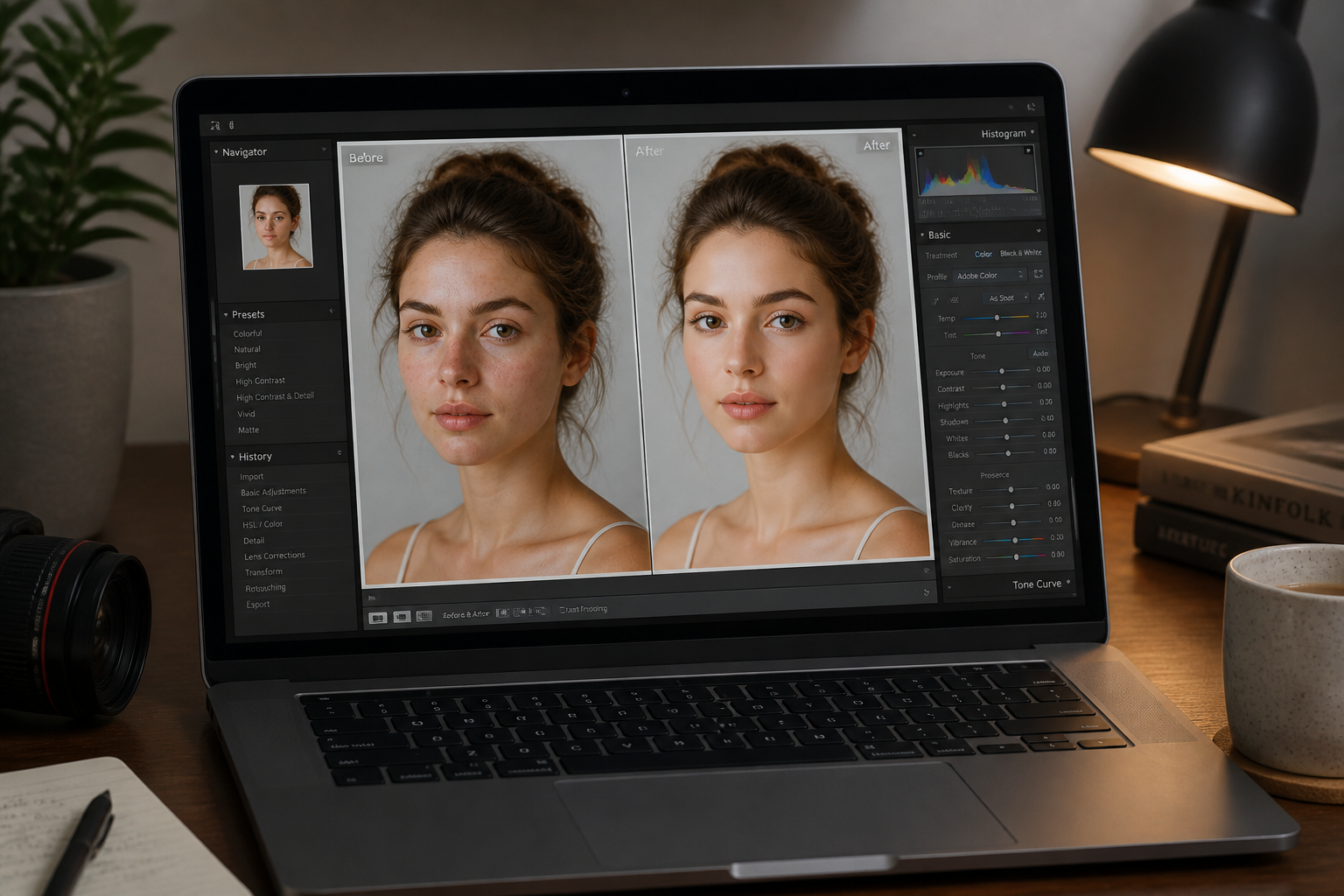Select the Basic Adjustments history step
The image size is (1344, 896).
pyautogui.click(x=273, y=492)
